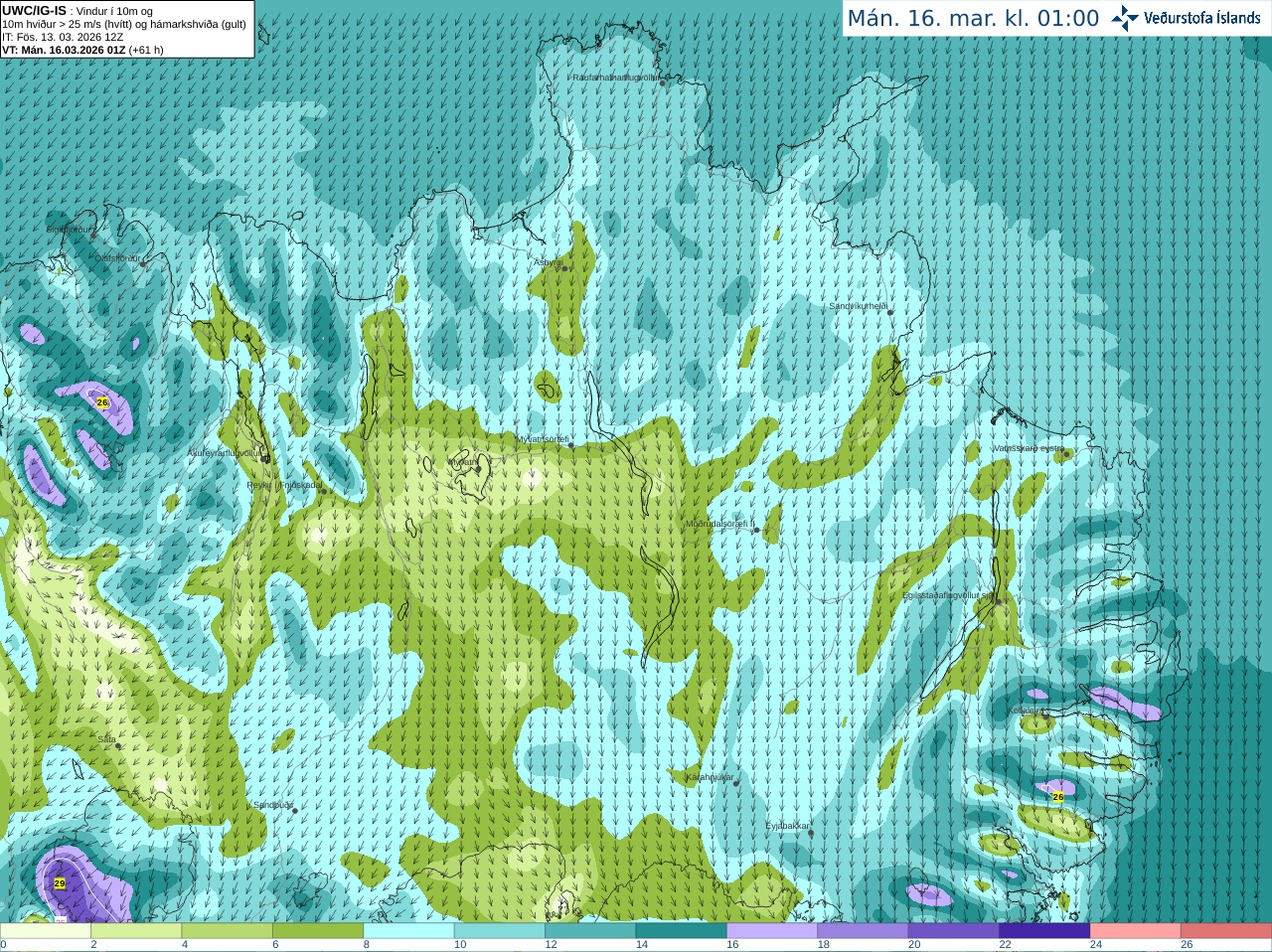The height and width of the screenshot is (952, 1272).
Task: Click the Veðurstofa Íslands logo symbol
Action: click(1124, 18)
